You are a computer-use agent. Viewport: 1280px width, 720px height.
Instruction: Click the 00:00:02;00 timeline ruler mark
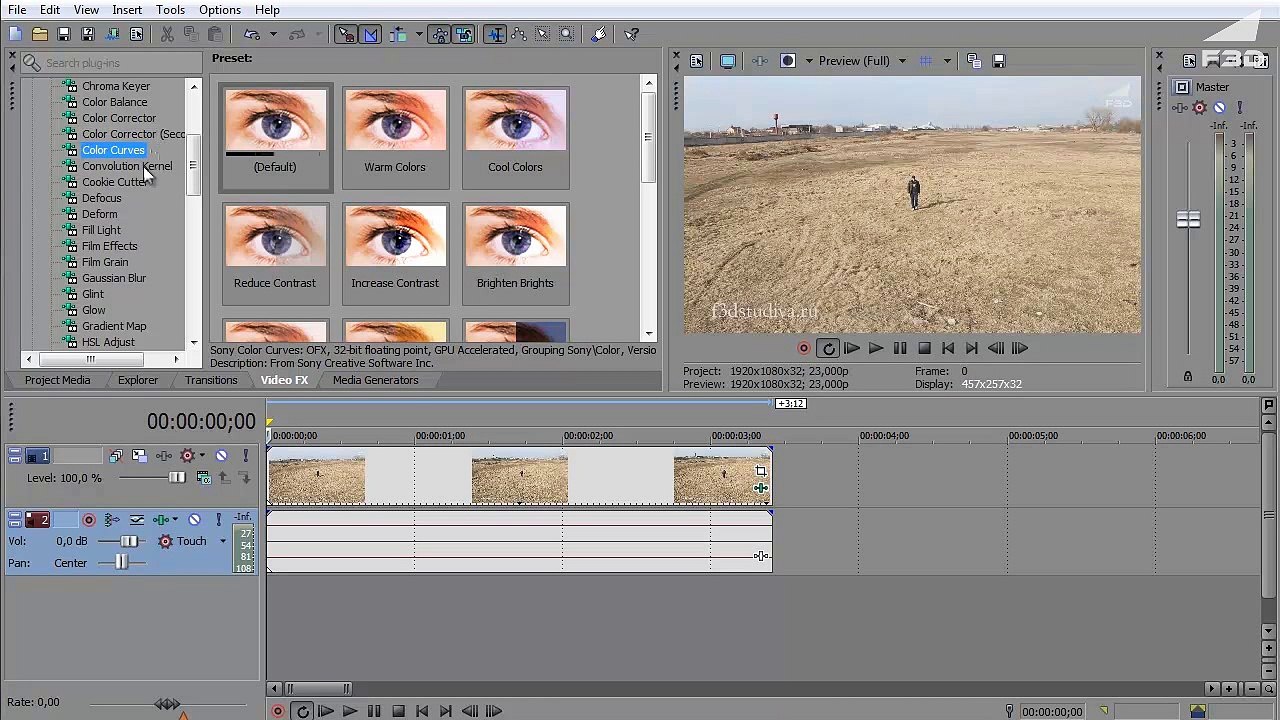[588, 436]
